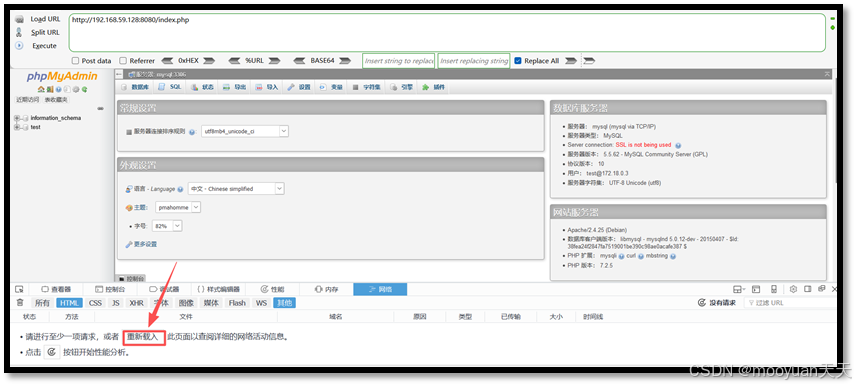
Task: Toggle the JS request filter
Action: pos(115,303)
